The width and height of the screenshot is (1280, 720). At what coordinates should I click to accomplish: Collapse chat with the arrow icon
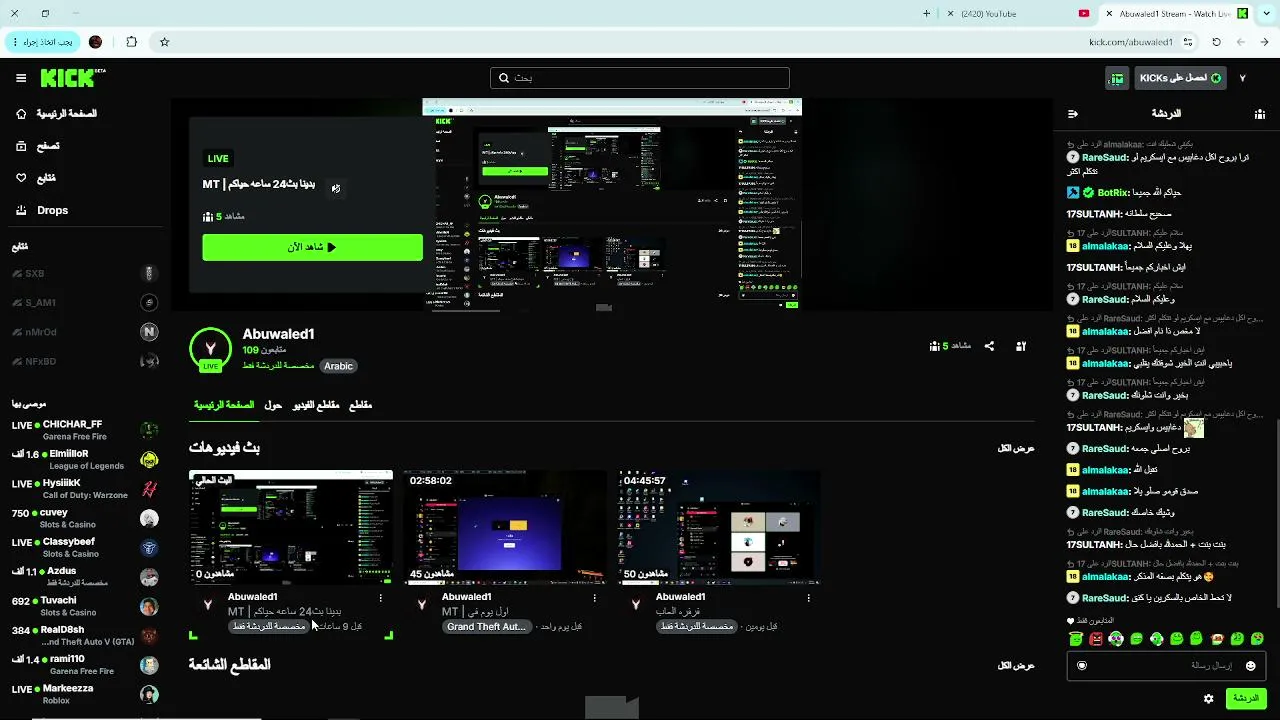[1073, 114]
